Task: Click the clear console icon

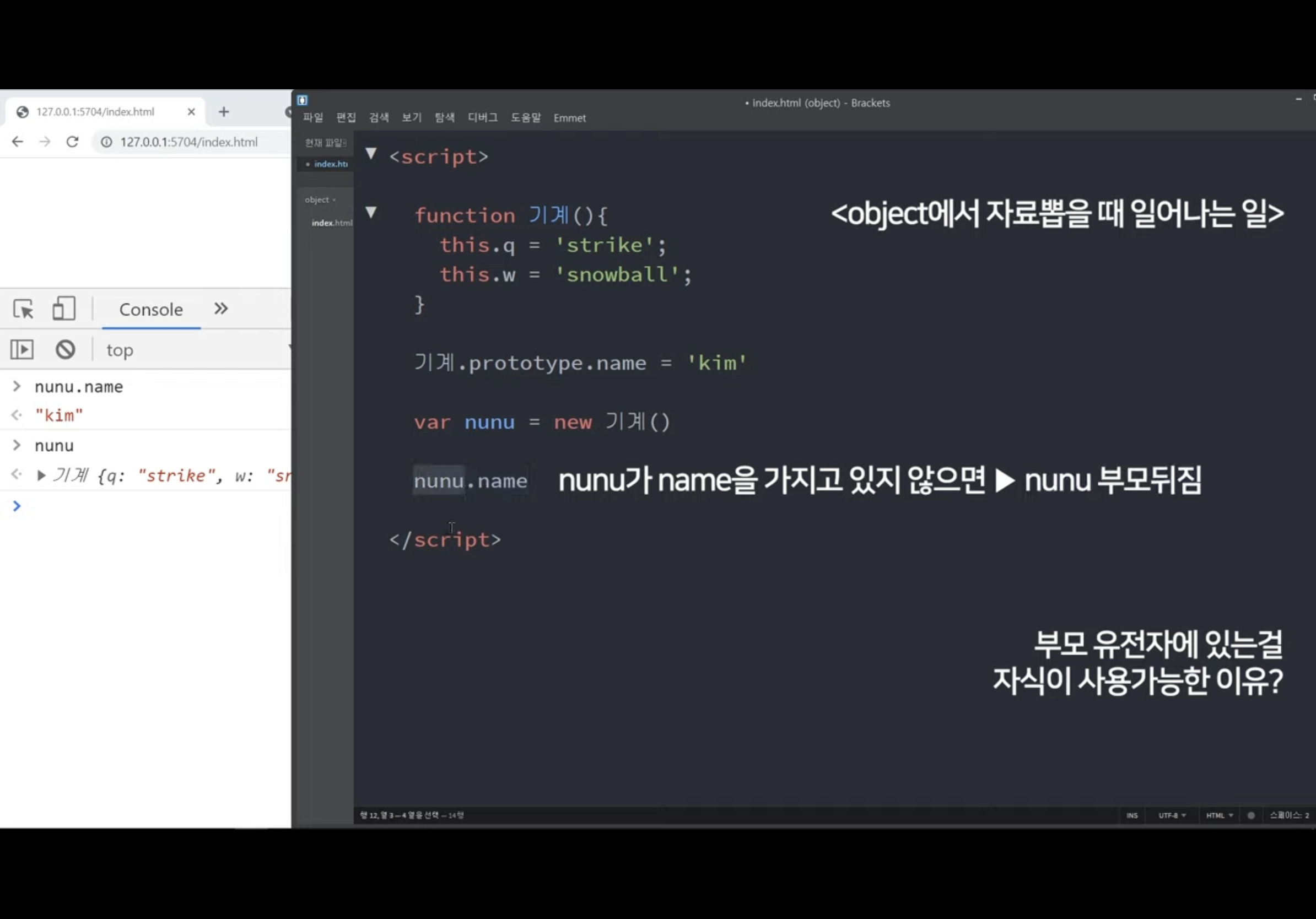Action: [66, 349]
